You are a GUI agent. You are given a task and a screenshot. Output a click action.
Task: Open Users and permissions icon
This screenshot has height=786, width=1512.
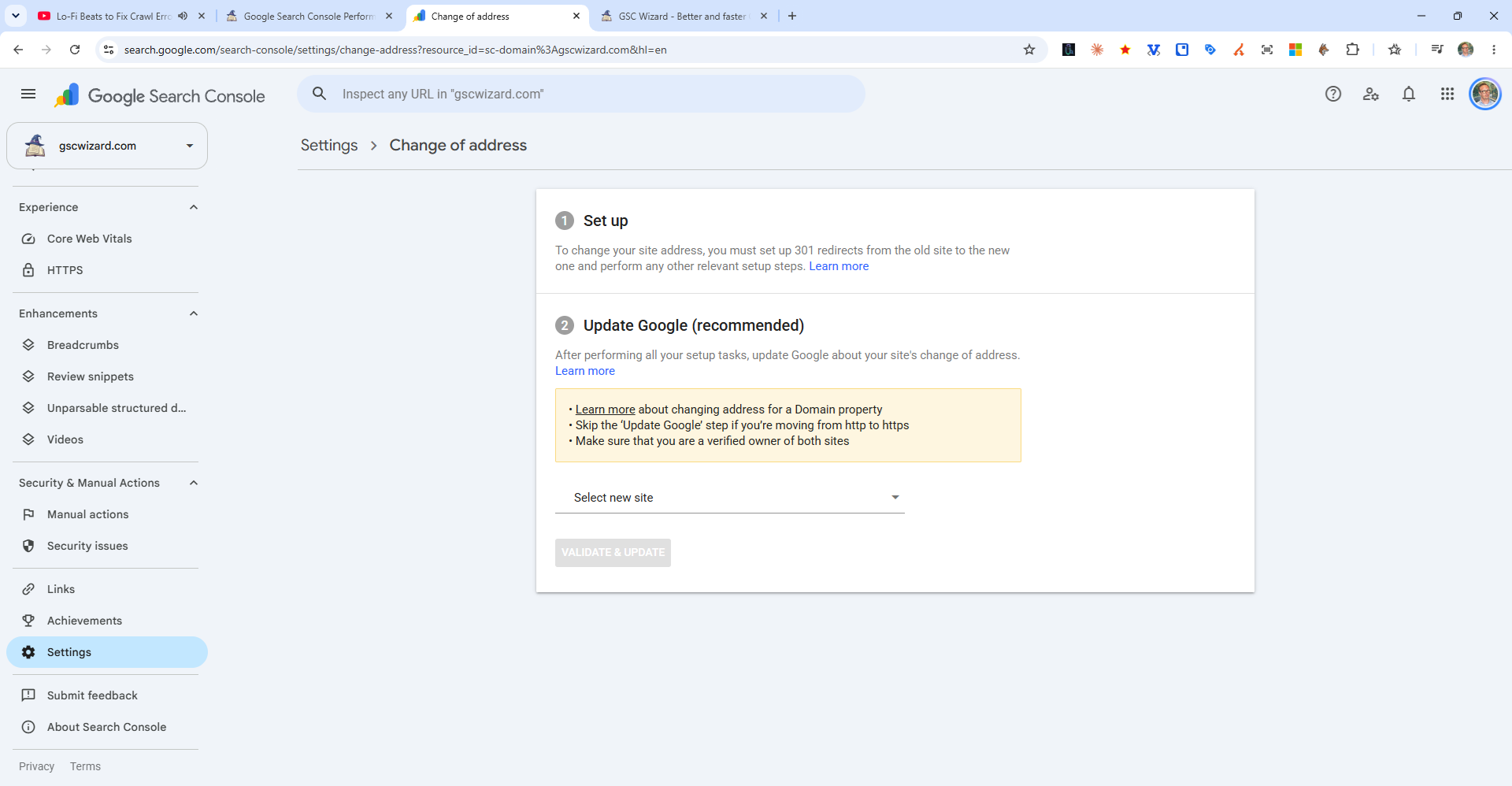1371,95
